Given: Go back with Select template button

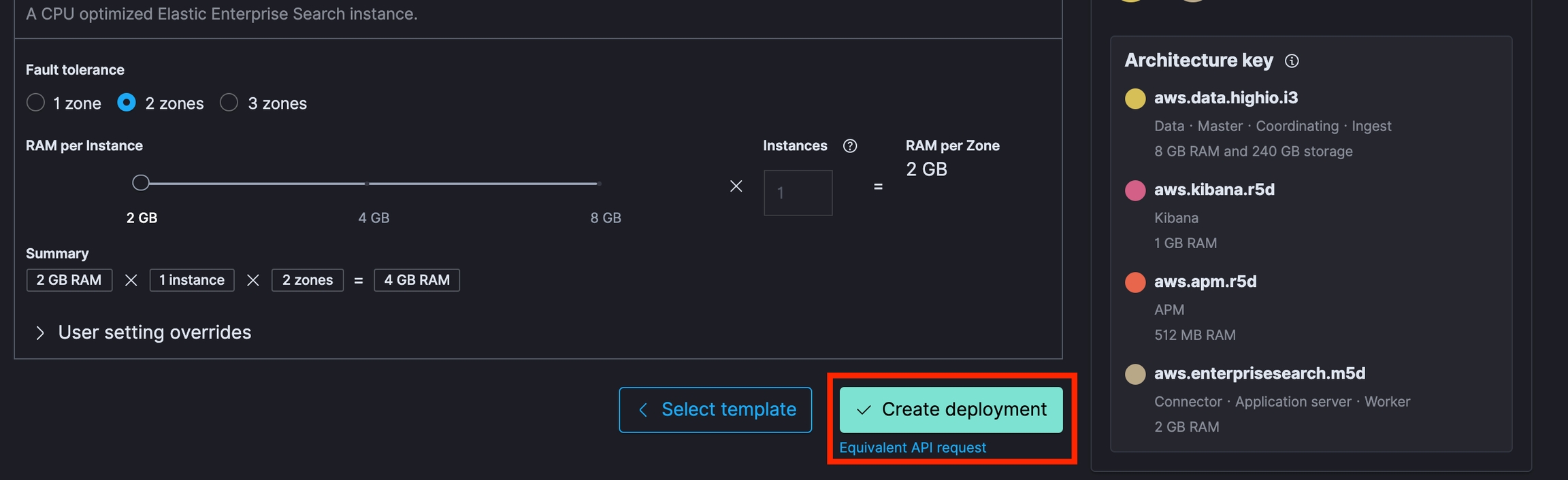Looking at the screenshot, I should click(x=715, y=410).
